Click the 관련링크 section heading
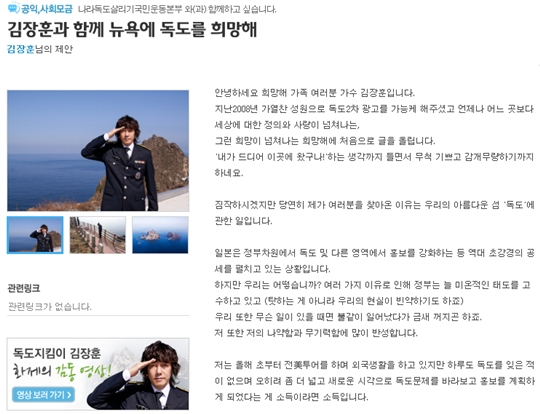 coord(24,288)
